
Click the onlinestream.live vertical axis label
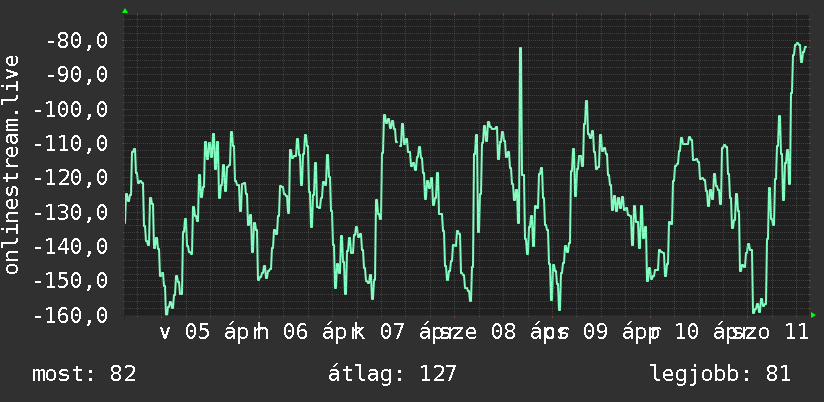(12, 164)
